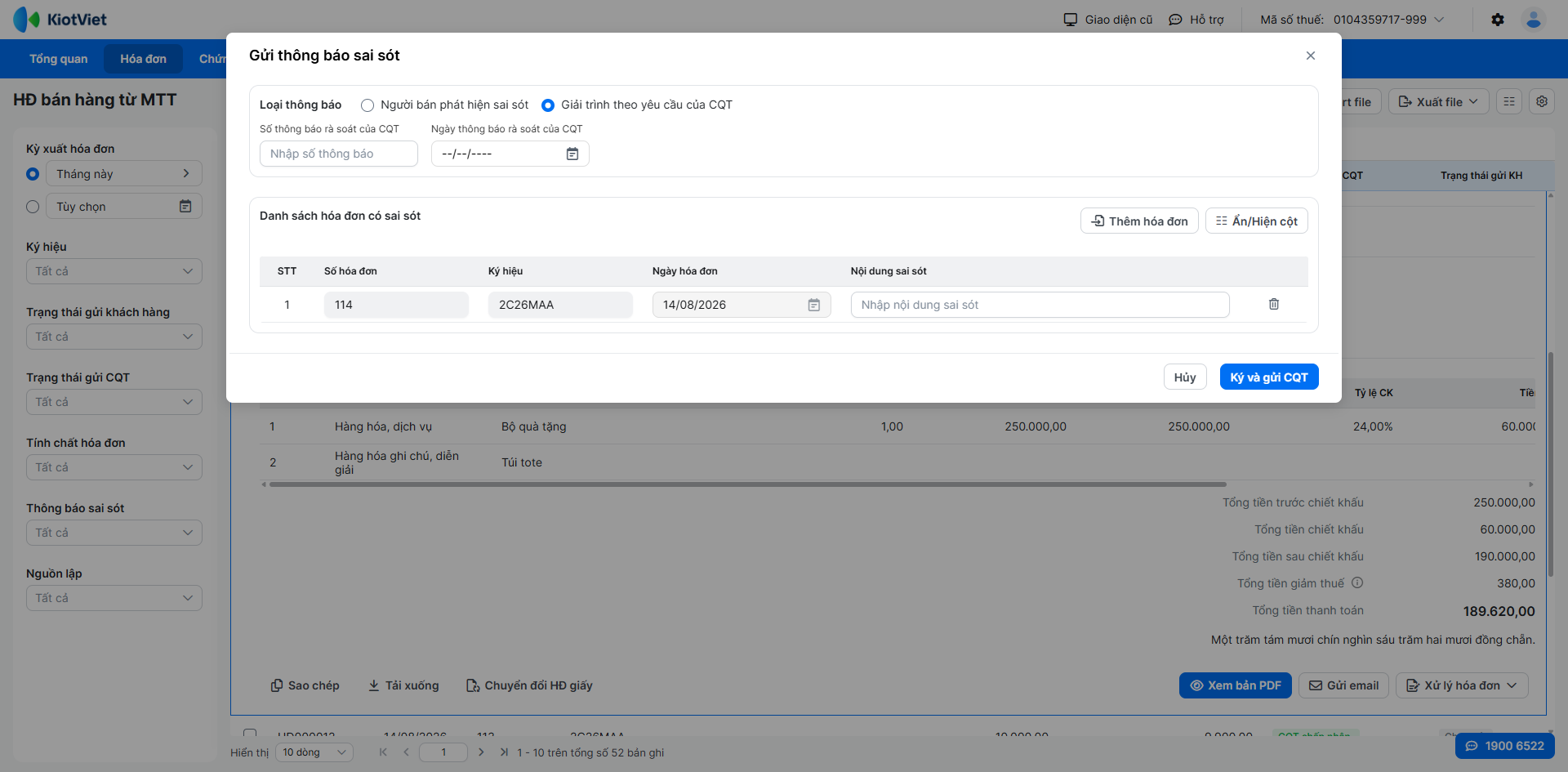The width and height of the screenshot is (1568, 772).
Task: Click Thêm hóa đơn button
Action: click(1139, 221)
